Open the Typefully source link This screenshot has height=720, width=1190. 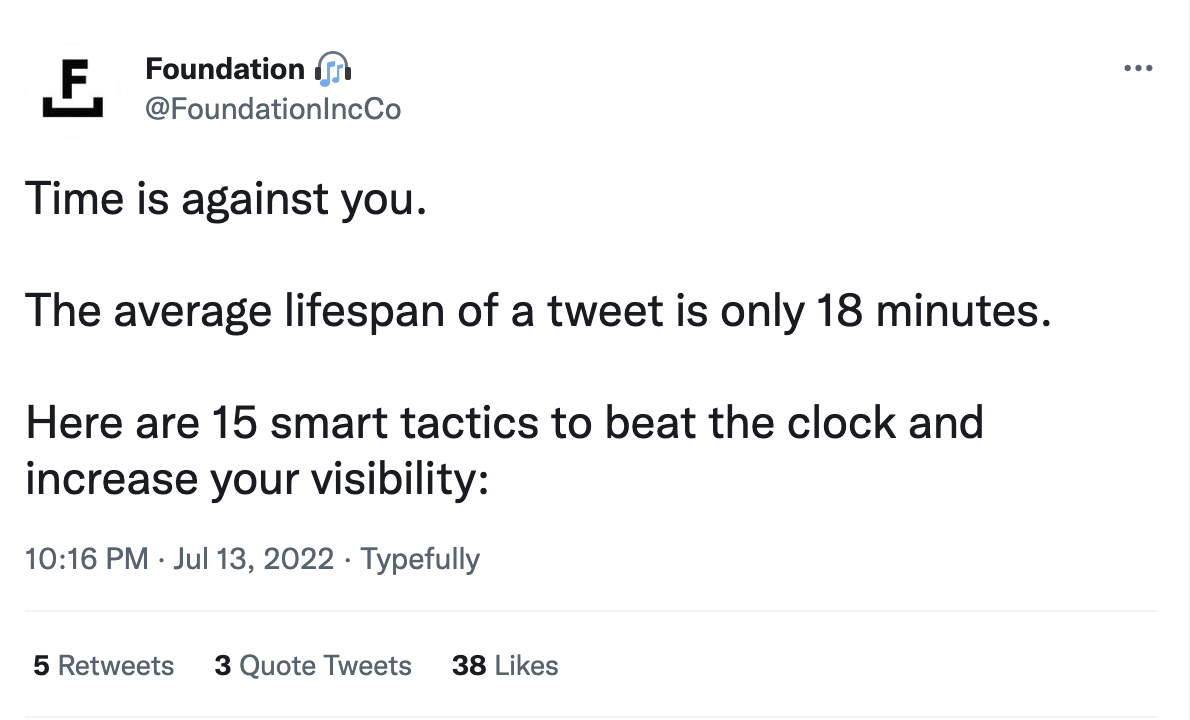click(420, 558)
